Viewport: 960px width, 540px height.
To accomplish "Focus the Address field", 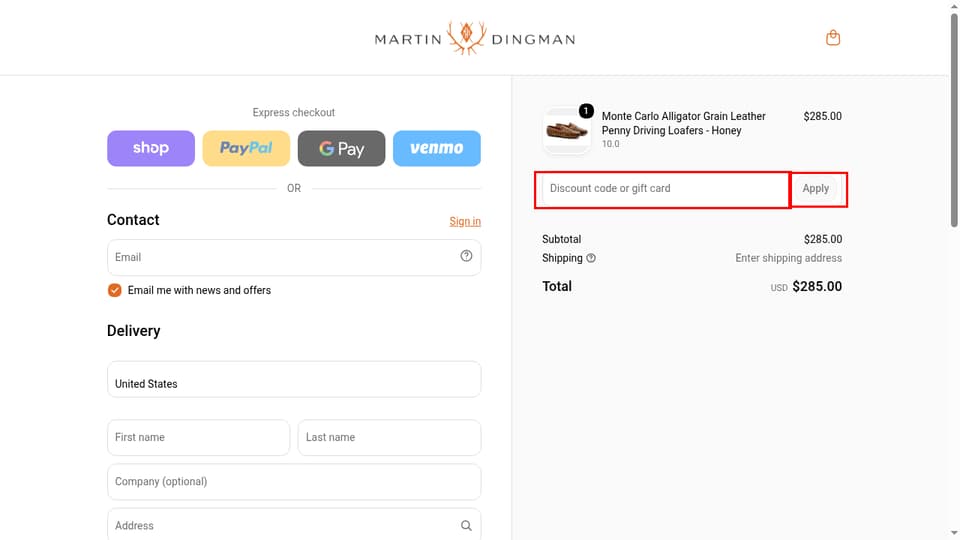I will coord(294,525).
